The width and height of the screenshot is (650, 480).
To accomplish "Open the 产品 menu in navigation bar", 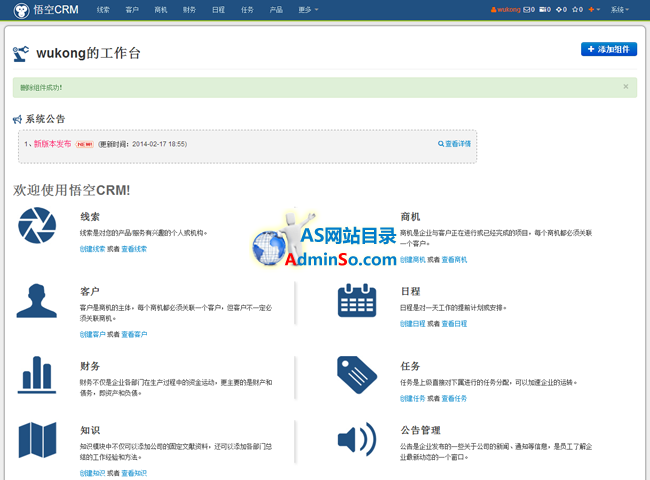I will pyautogui.click(x=276, y=10).
